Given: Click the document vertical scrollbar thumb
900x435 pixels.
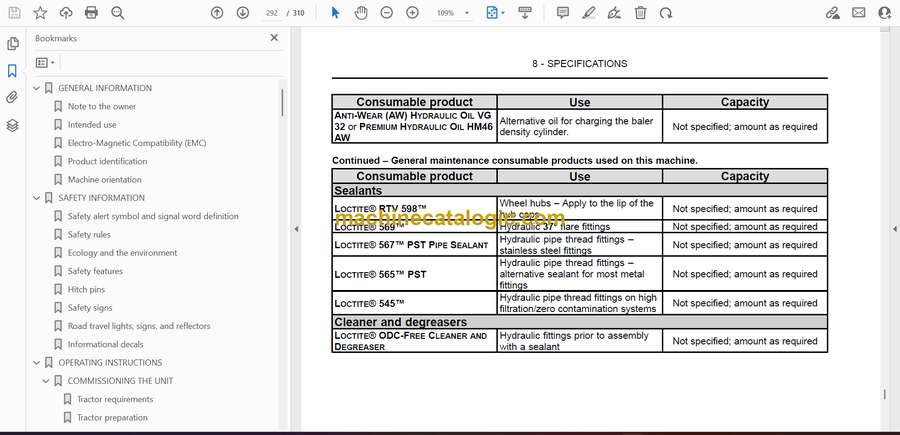Looking at the screenshot, I should pyautogui.click(x=885, y=394).
